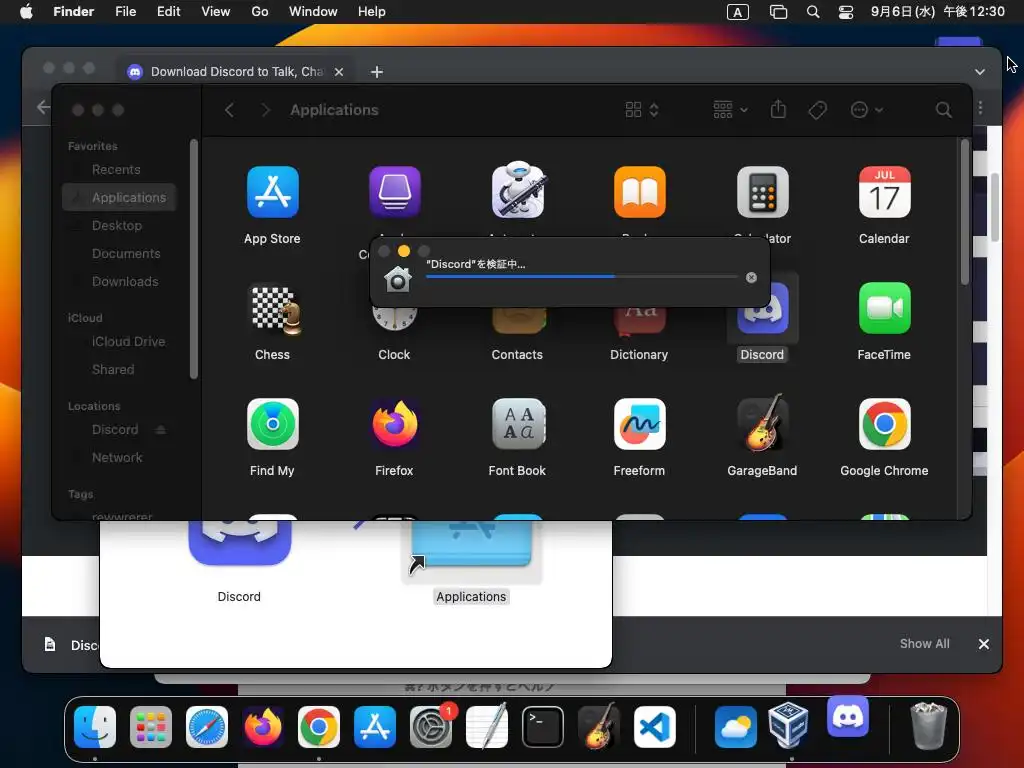This screenshot has height=768, width=1024.
Task: Open System Settings from the Dock
Action: tap(431, 727)
